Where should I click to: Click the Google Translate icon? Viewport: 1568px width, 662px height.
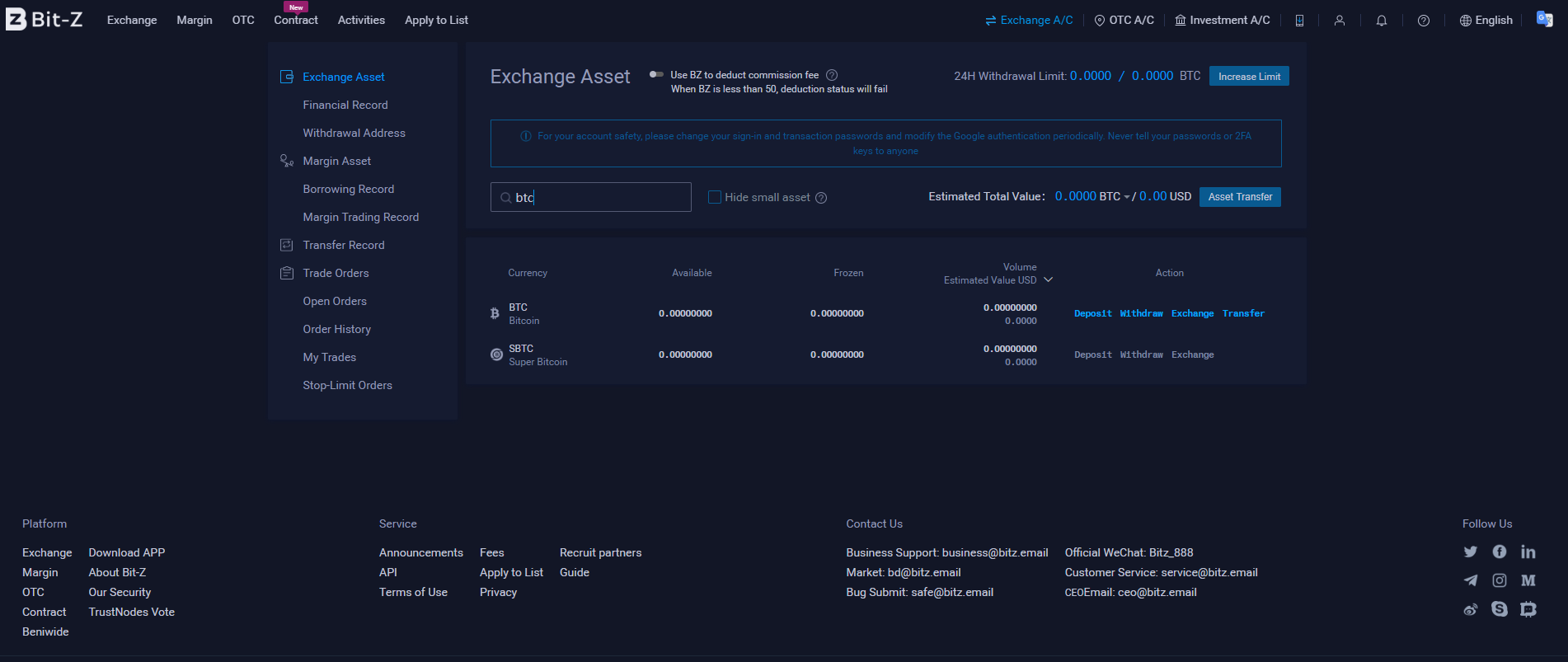[x=1544, y=19]
